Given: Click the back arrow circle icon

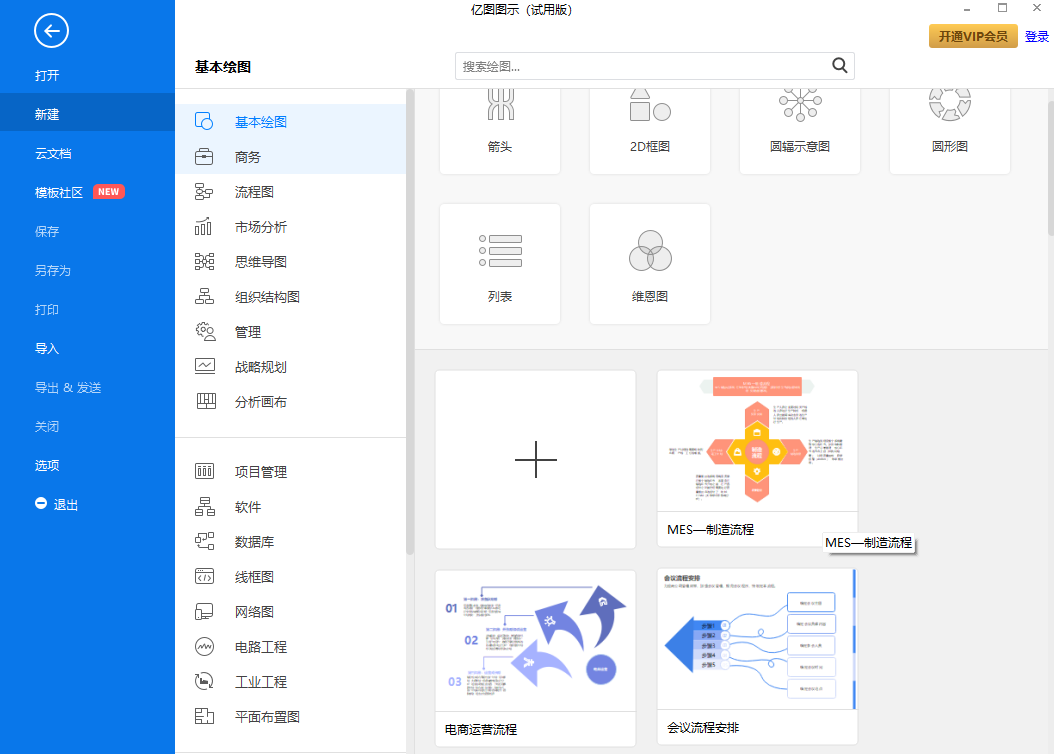Looking at the screenshot, I should [x=51, y=31].
